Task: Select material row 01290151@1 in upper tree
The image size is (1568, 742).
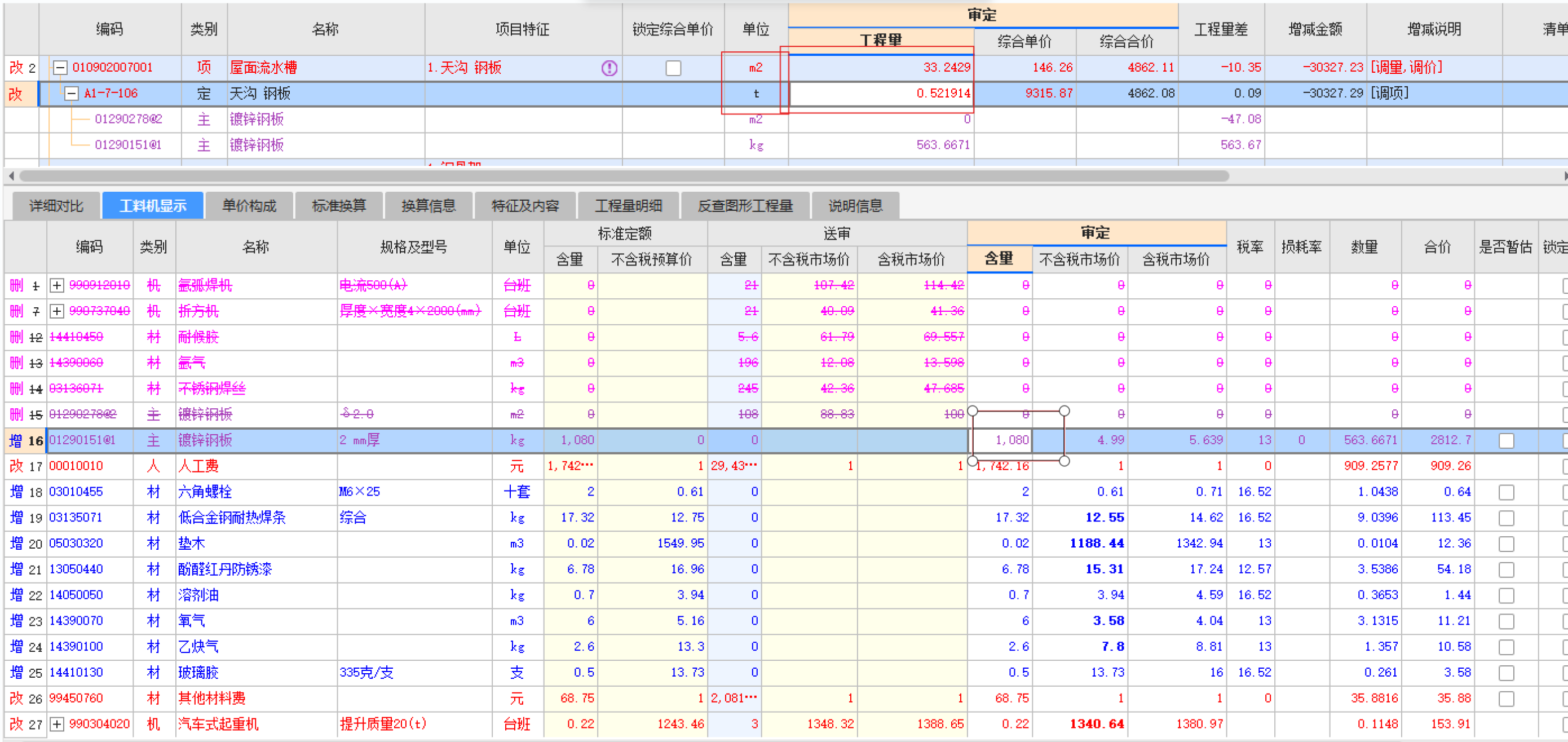Action: pos(128,145)
